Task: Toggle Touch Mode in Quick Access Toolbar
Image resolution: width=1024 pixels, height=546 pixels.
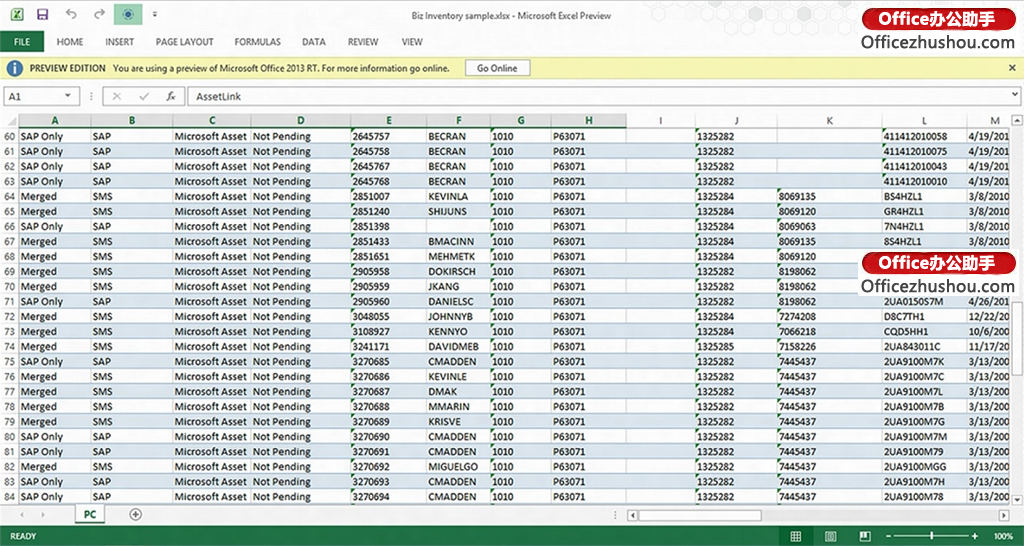Action: (x=128, y=15)
